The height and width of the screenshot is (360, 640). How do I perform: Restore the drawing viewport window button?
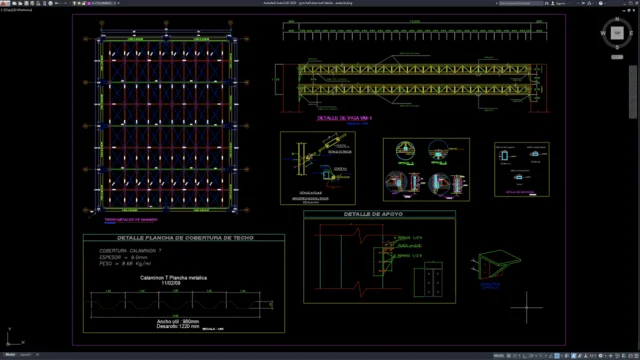click(x=629, y=10)
